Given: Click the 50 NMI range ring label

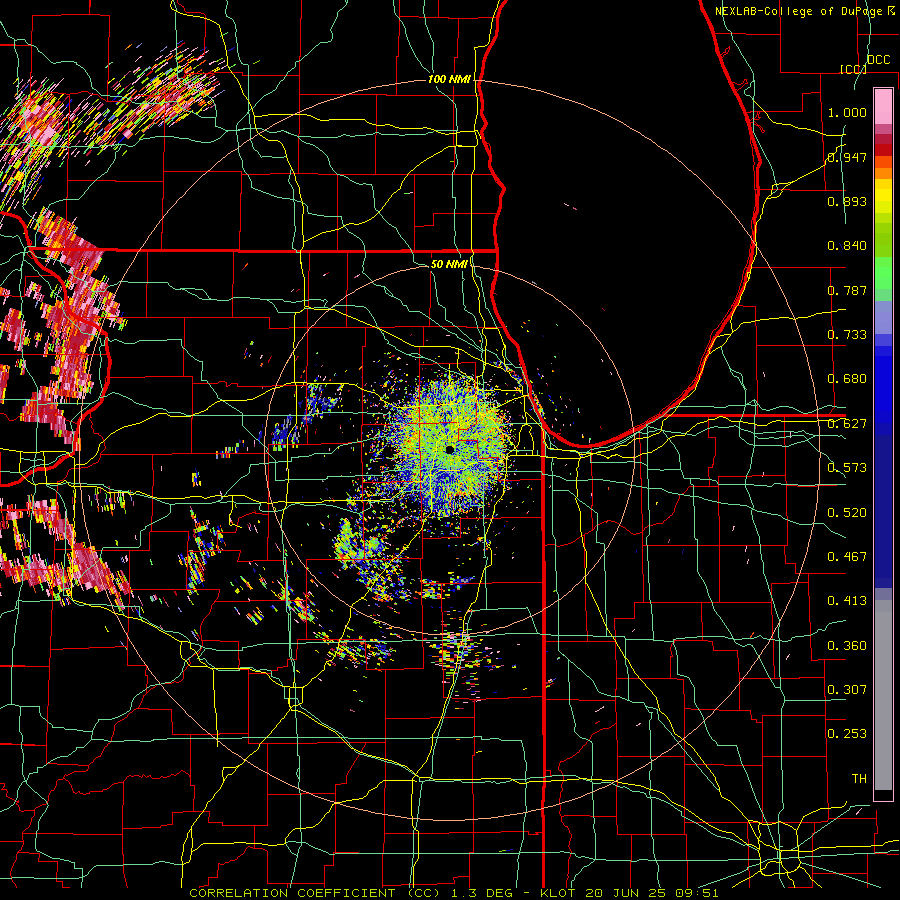Looking at the screenshot, I should pos(449,264).
